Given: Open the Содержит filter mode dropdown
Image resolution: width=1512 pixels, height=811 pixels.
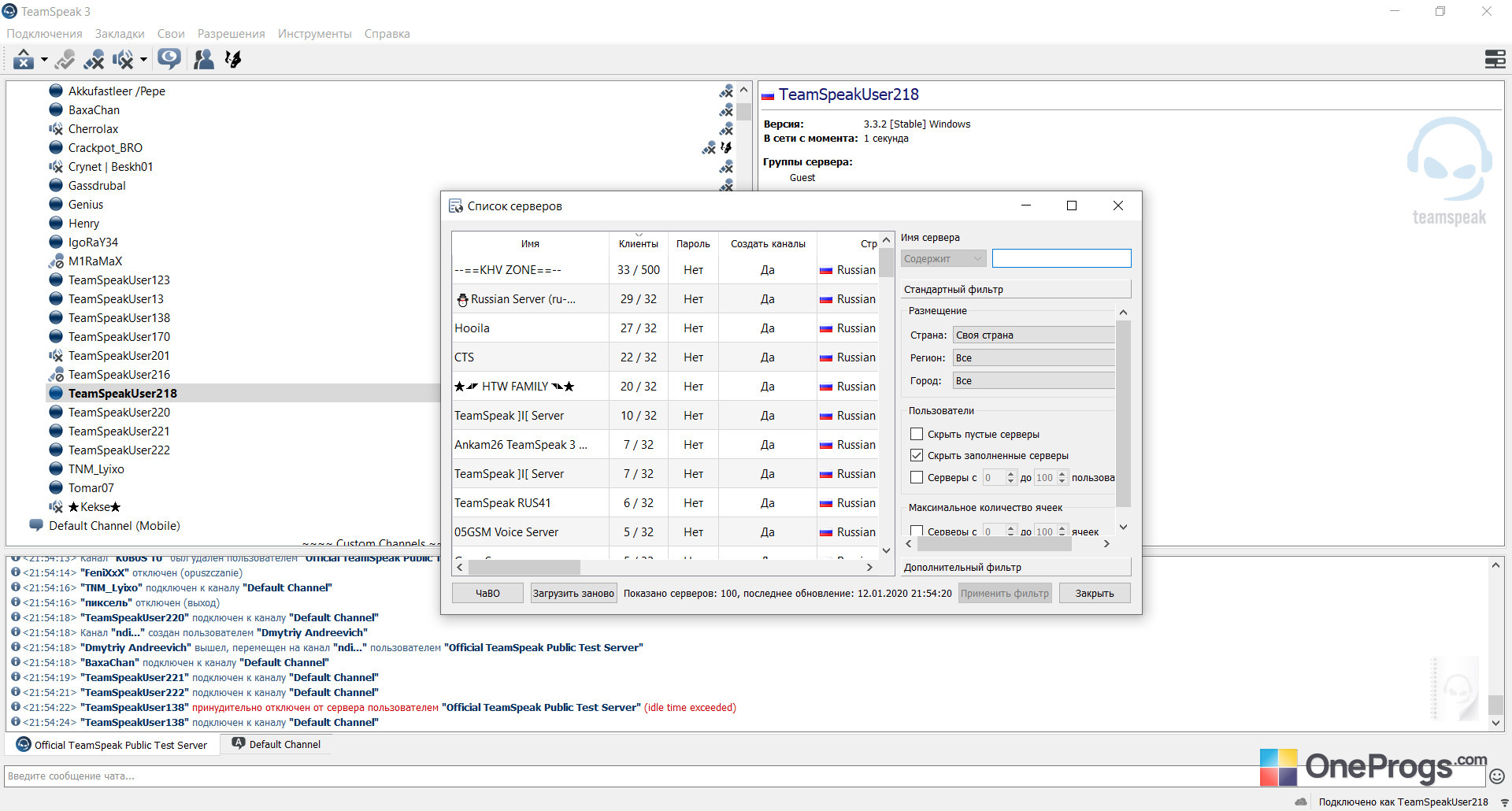Looking at the screenshot, I should (x=943, y=258).
